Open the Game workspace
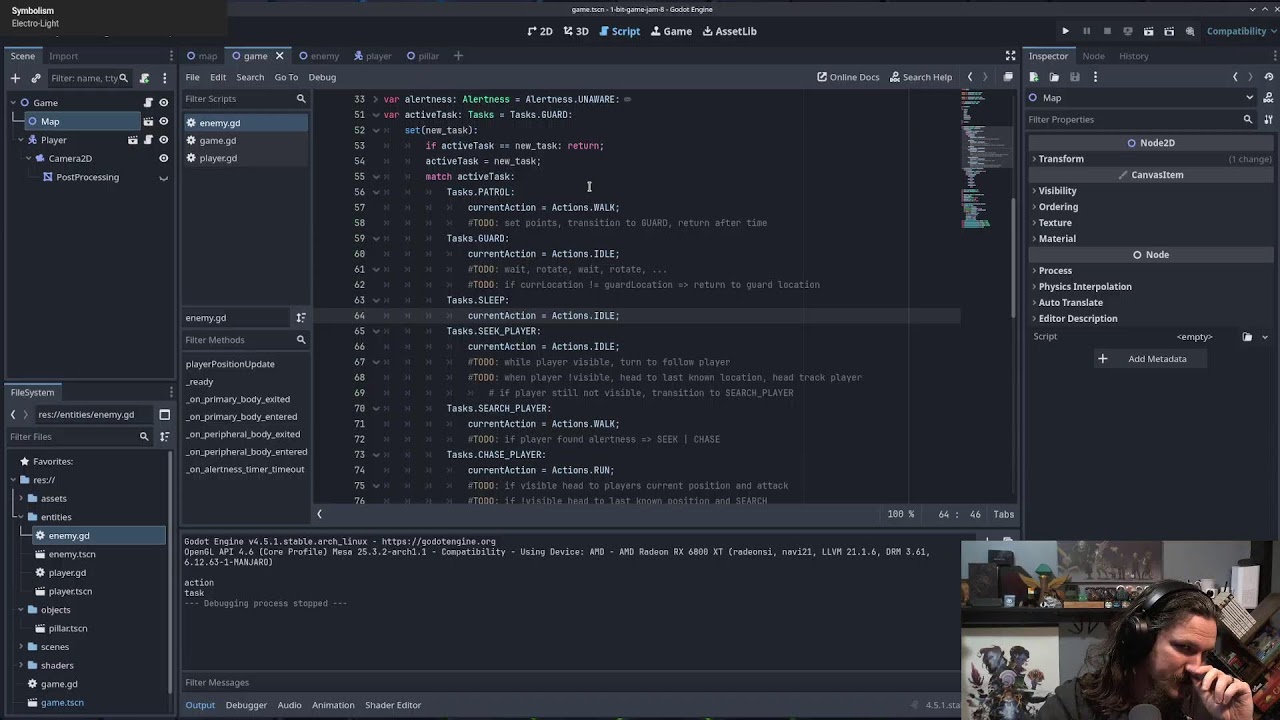 pos(671,31)
